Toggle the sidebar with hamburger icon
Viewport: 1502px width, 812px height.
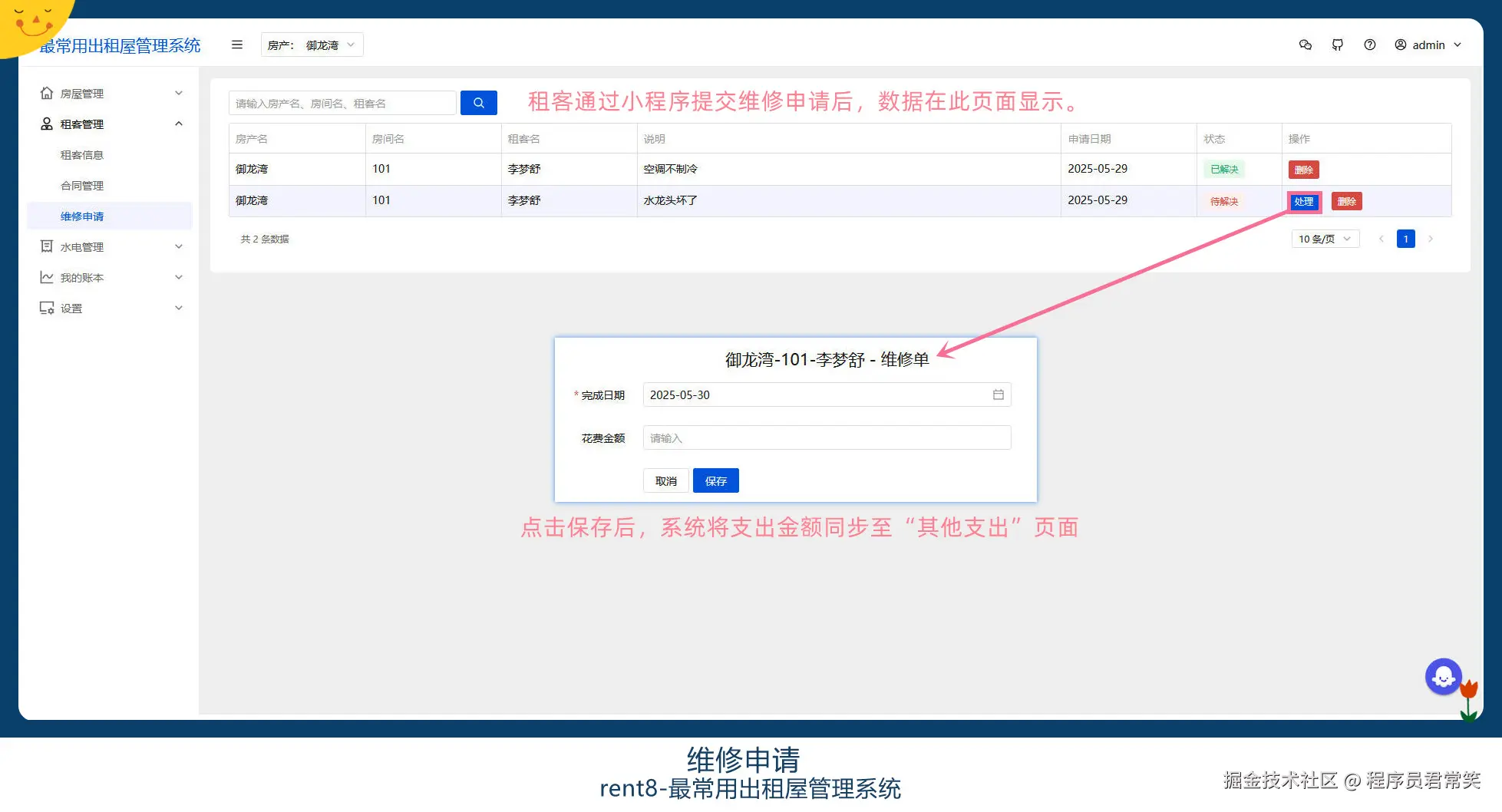[x=236, y=45]
